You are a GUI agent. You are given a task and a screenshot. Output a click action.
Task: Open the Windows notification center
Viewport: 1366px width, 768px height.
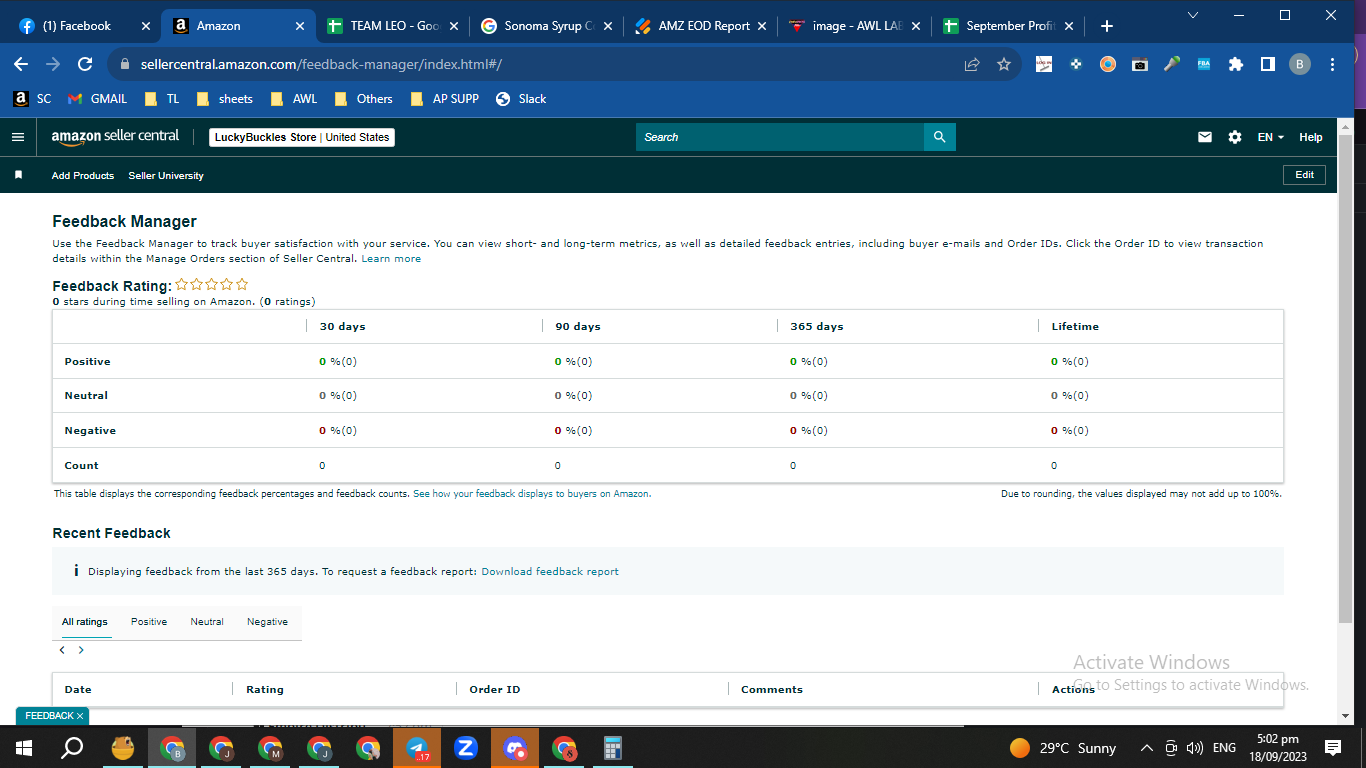[1333, 748]
